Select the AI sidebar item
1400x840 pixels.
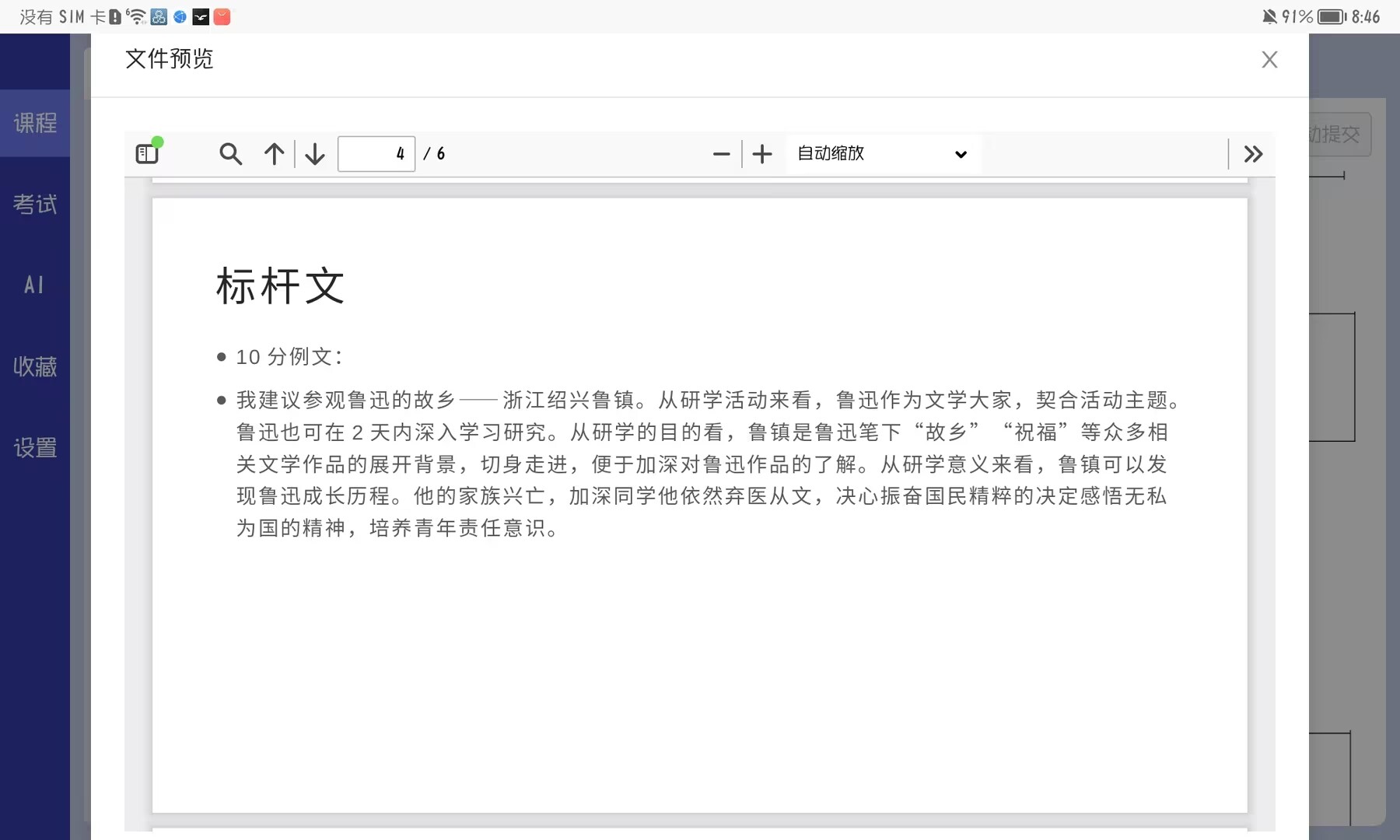[x=35, y=285]
